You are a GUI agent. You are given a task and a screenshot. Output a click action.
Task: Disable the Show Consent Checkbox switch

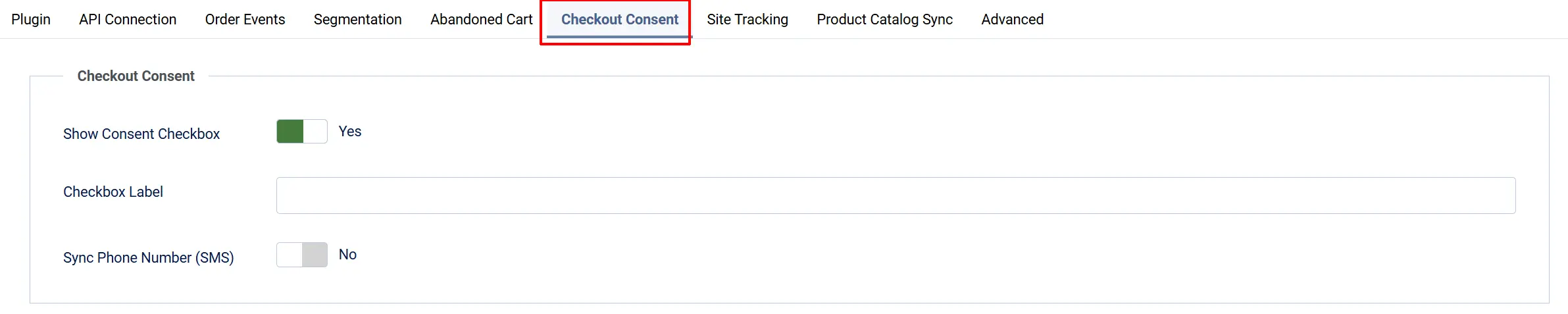pyautogui.click(x=302, y=131)
